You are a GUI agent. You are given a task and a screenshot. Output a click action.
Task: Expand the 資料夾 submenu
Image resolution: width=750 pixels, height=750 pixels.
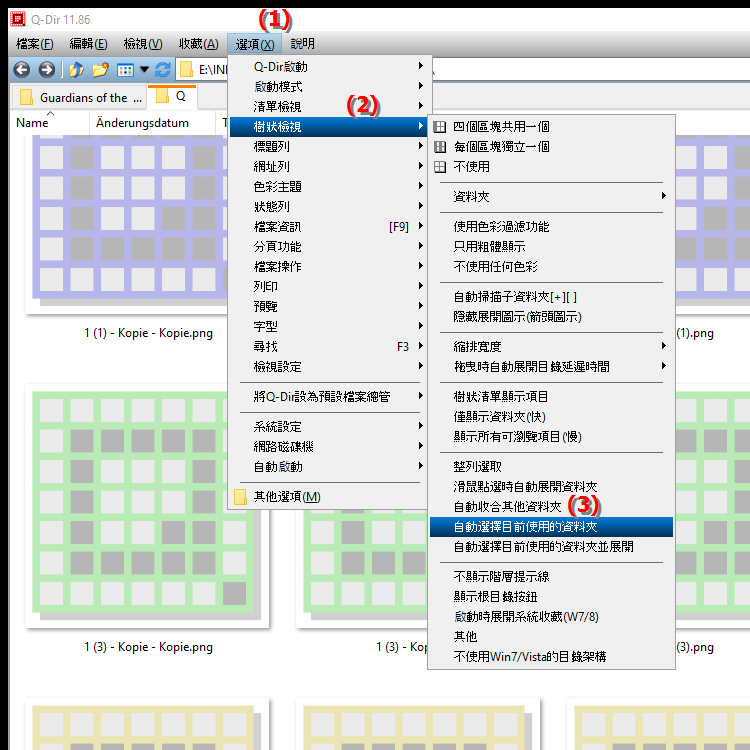pyautogui.click(x=551, y=197)
